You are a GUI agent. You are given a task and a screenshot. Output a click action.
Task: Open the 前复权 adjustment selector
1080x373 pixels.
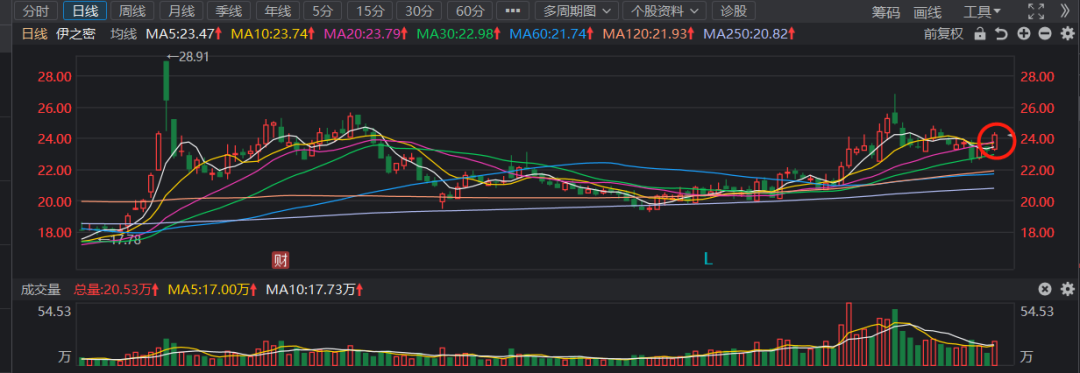(x=944, y=34)
